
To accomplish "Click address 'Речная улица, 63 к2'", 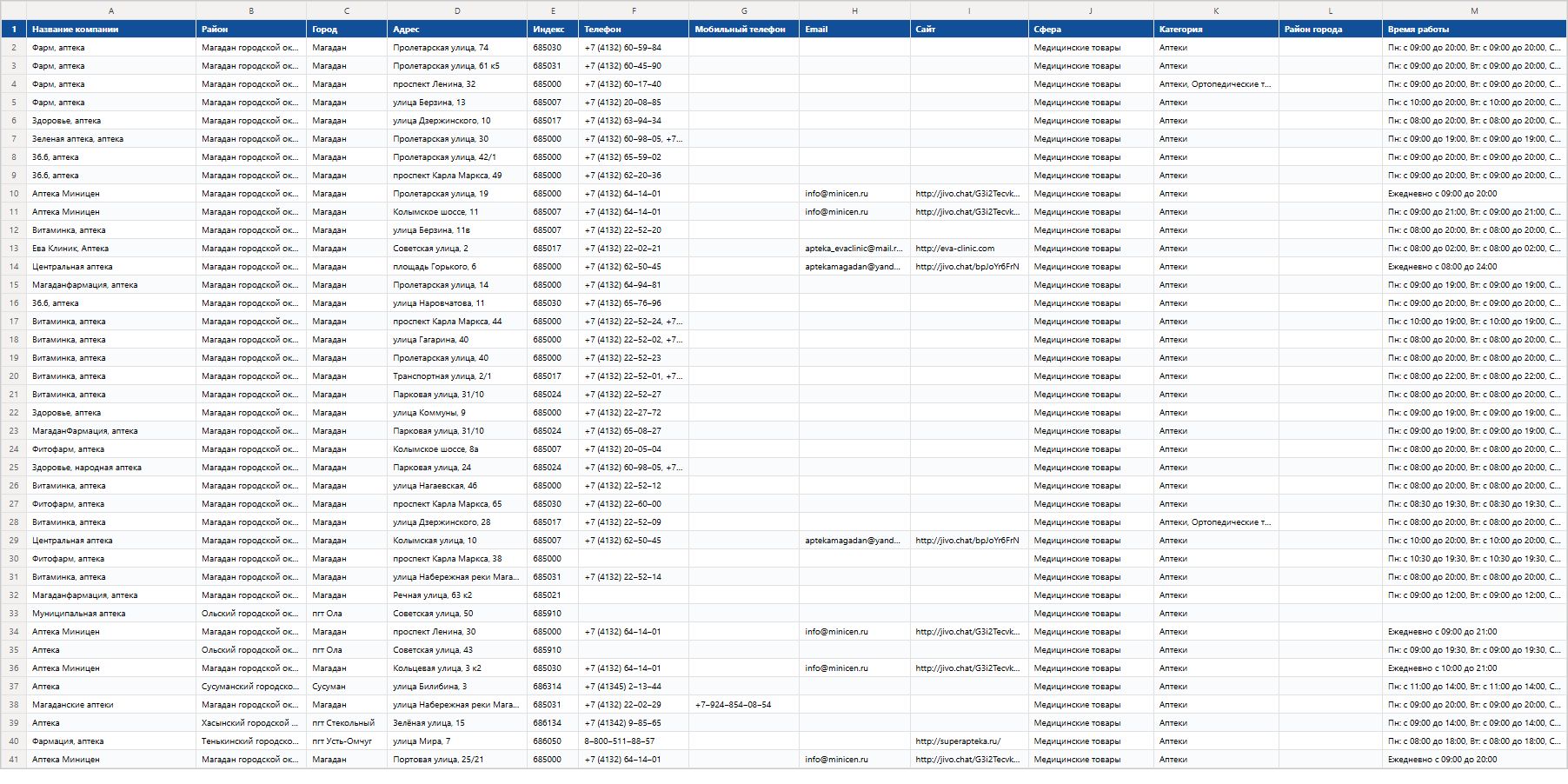I will (457, 595).
